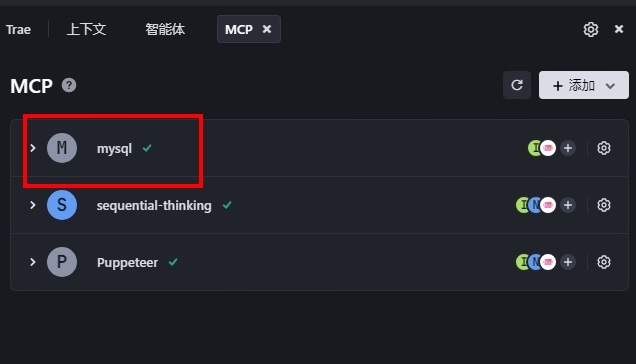Open the 添加 dropdown arrow

tap(610, 86)
